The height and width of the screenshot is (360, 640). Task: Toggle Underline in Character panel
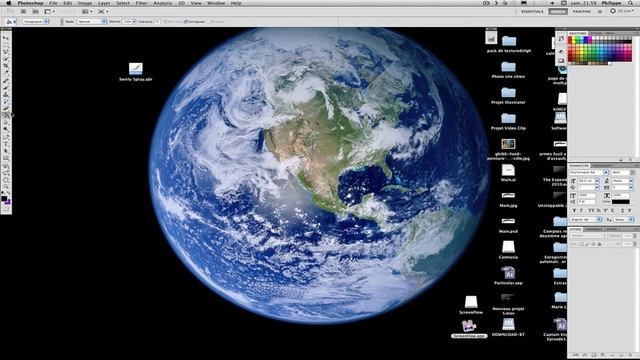623,211
